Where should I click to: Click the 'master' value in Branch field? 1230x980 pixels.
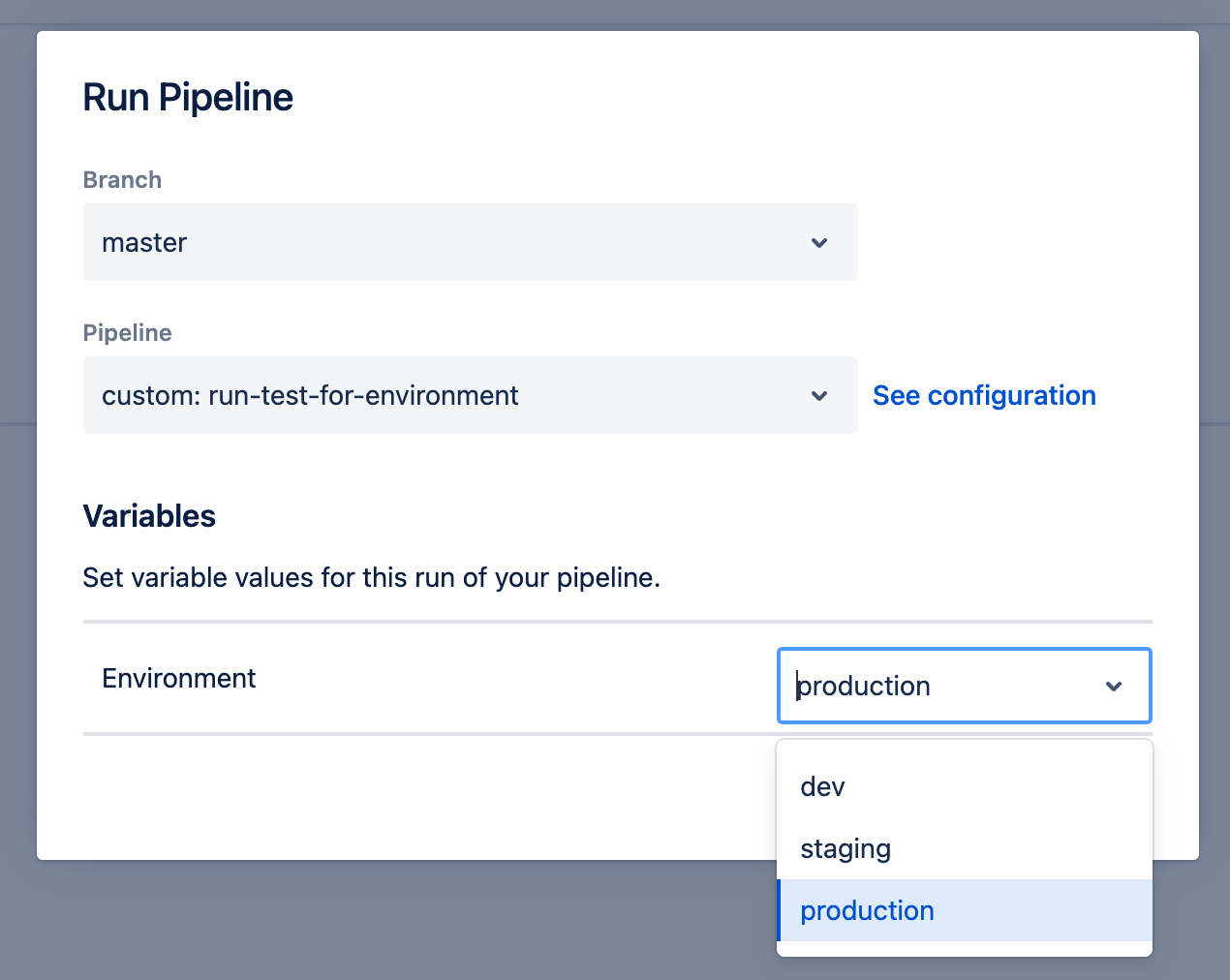[144, 242]
